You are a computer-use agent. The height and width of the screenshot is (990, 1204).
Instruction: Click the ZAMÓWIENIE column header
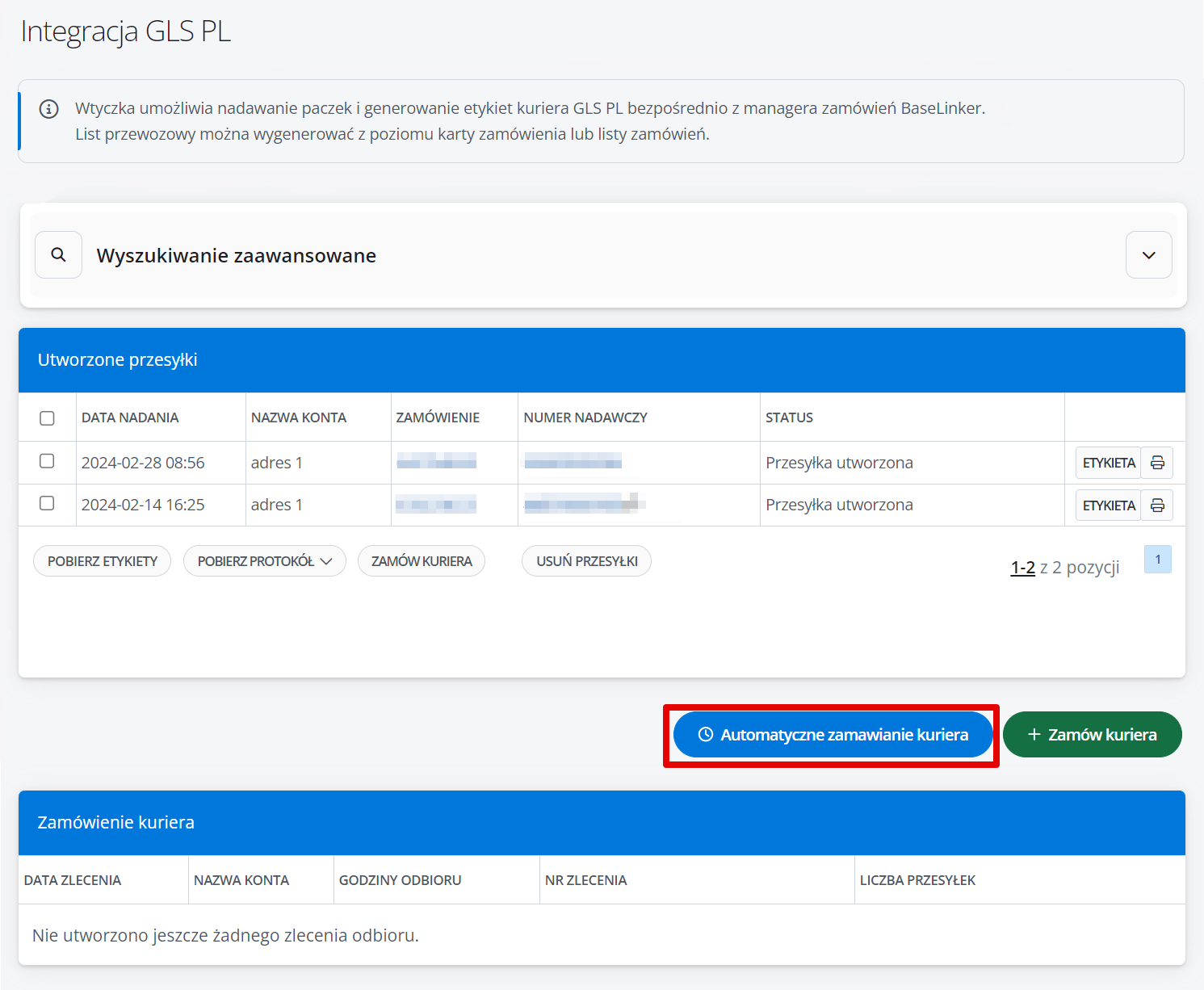[438, 417]
